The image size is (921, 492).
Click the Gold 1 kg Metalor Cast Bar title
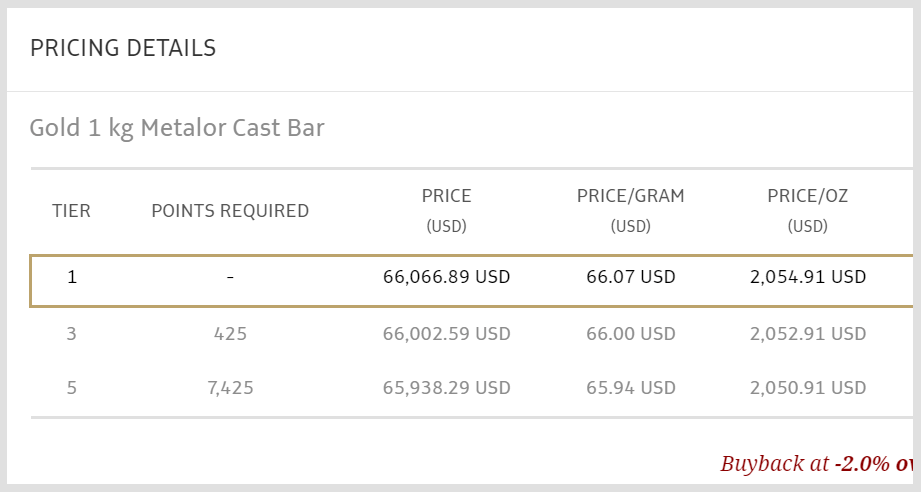177,128
